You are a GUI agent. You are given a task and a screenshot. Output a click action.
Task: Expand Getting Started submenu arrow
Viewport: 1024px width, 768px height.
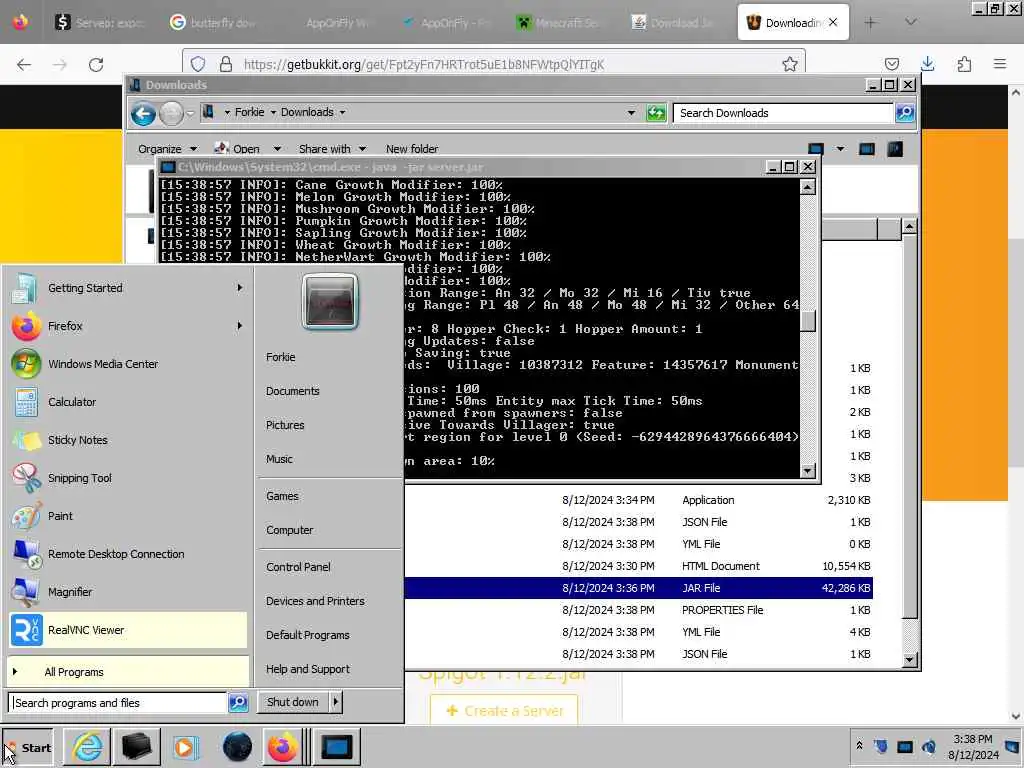[x=240, y=288]
